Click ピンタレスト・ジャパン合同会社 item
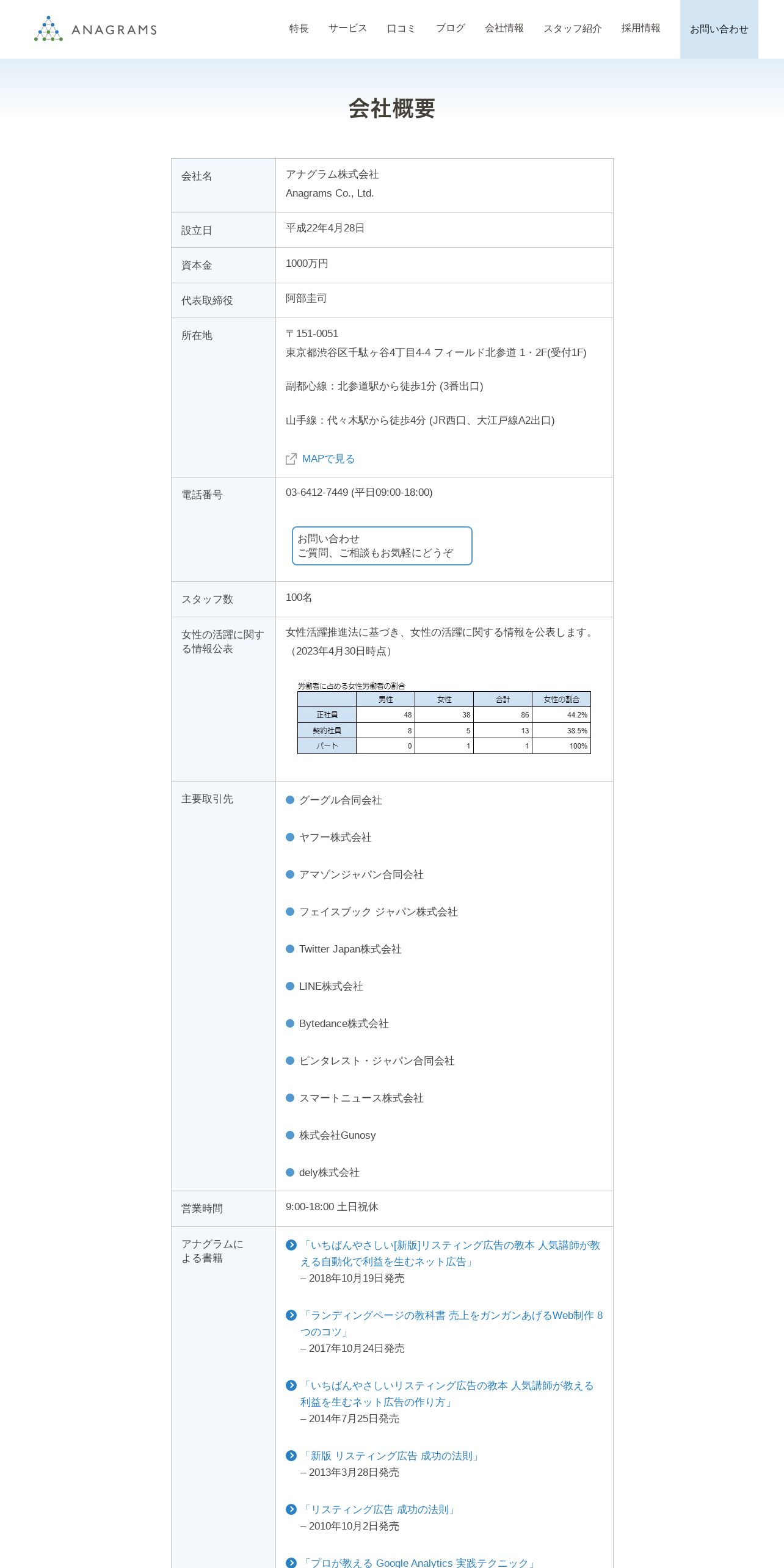 point(377,1061)
